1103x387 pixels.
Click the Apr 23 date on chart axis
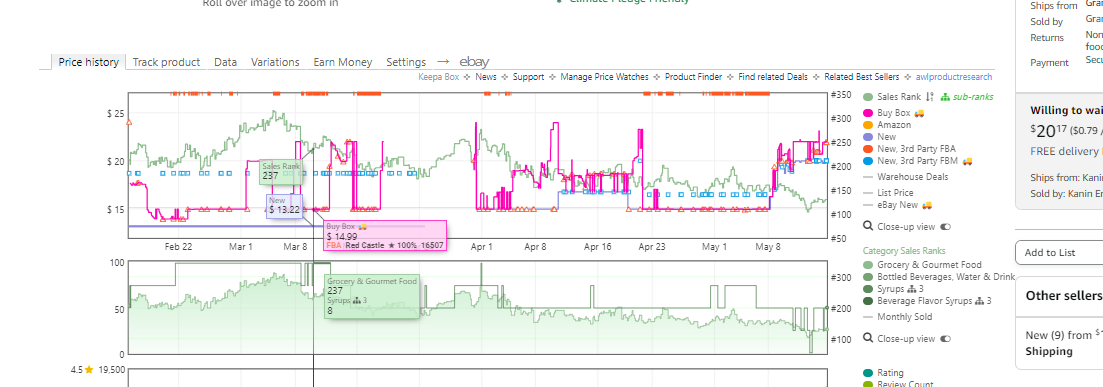[651, 247]
